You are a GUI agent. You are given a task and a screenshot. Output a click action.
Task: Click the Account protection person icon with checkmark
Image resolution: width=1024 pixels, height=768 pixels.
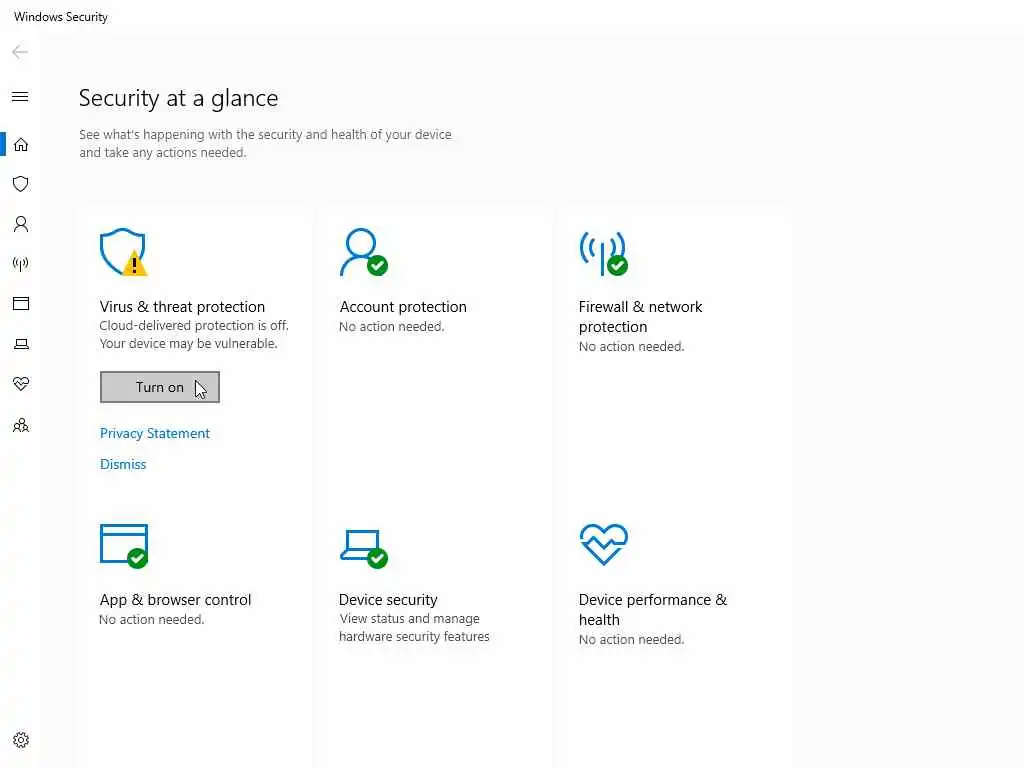364,252
